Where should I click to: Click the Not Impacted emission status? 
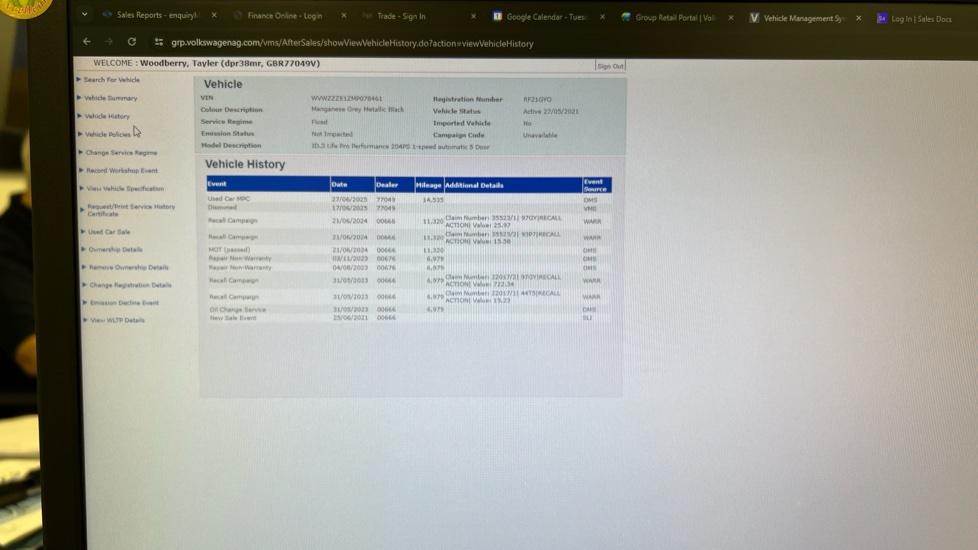click(332, 134)
